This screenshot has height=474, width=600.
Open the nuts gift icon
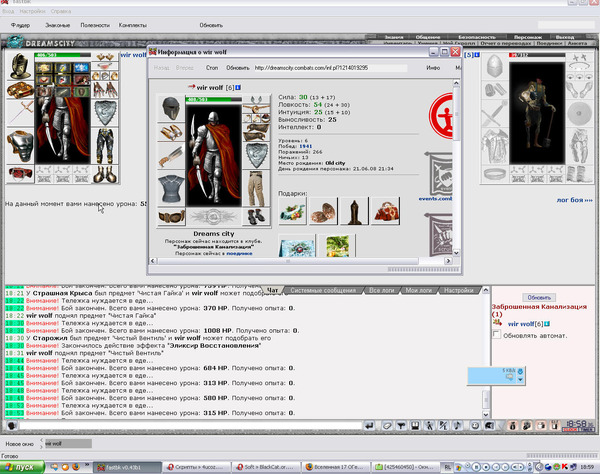pyautogui.click(x=324, y=211)
